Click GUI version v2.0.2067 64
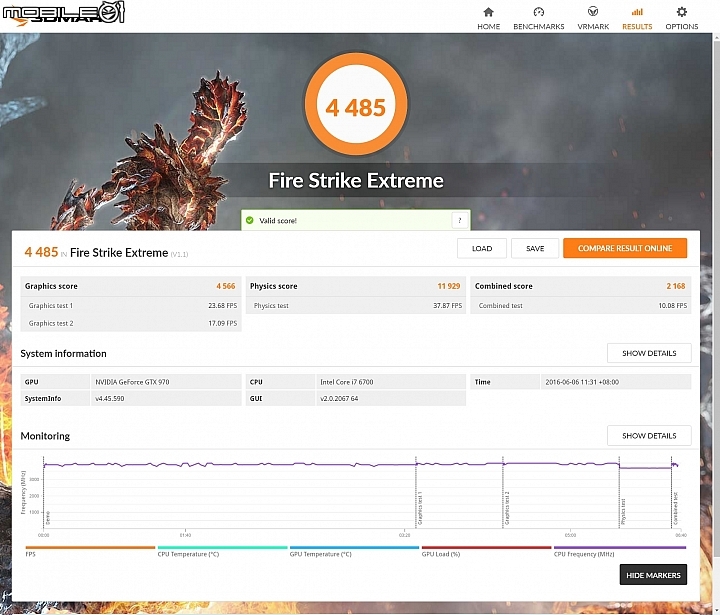The image size is (720, 615). (339, 398)
